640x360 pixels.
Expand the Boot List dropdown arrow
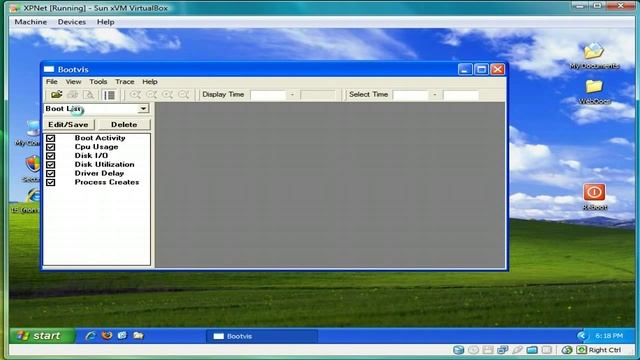[x=143, y=109]
